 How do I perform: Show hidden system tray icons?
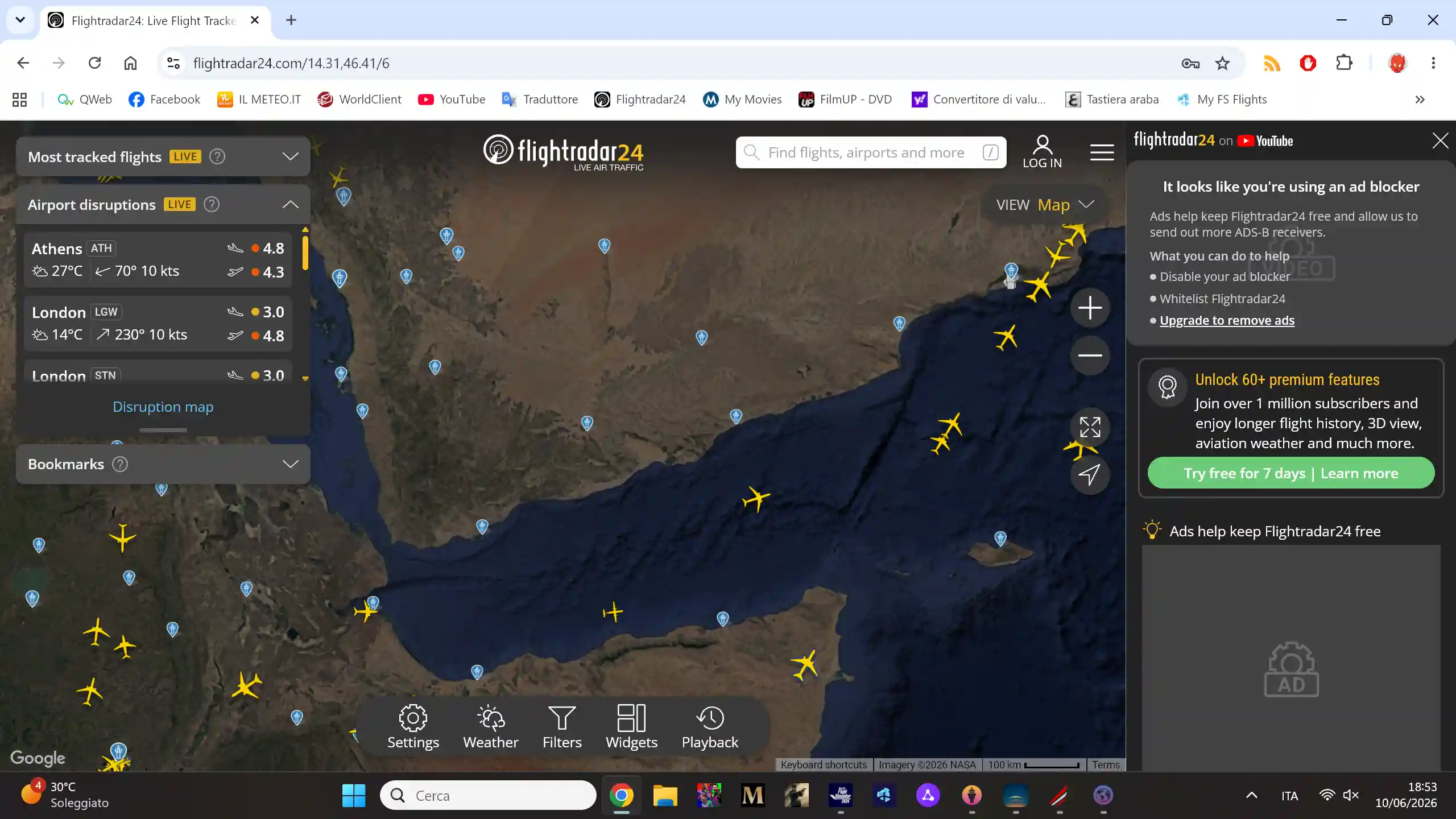(x=1251, y=796)
